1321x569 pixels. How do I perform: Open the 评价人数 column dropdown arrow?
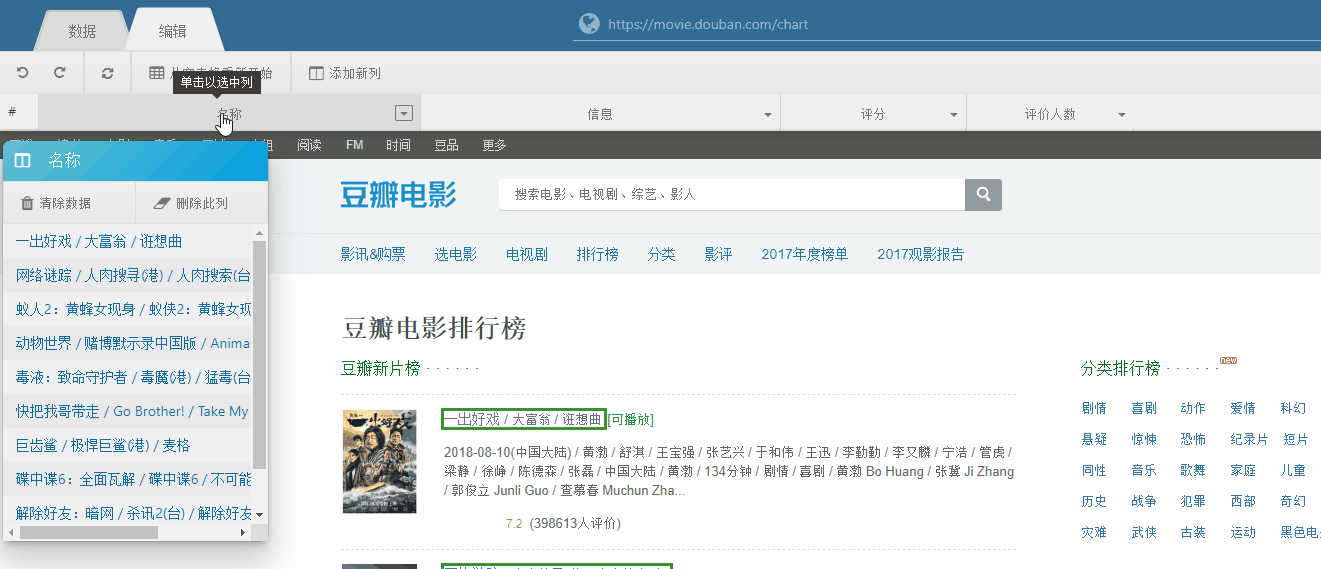coord(1122,115)
